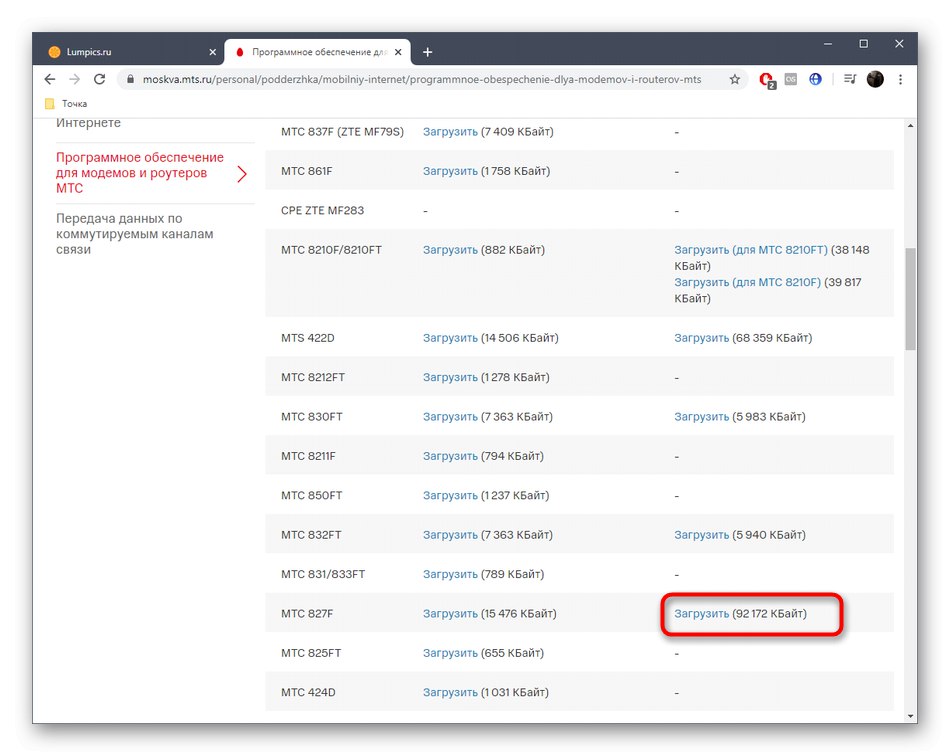Go back to the previous page
This screenshot has height=756, width=950.
(x=50, y=79)
